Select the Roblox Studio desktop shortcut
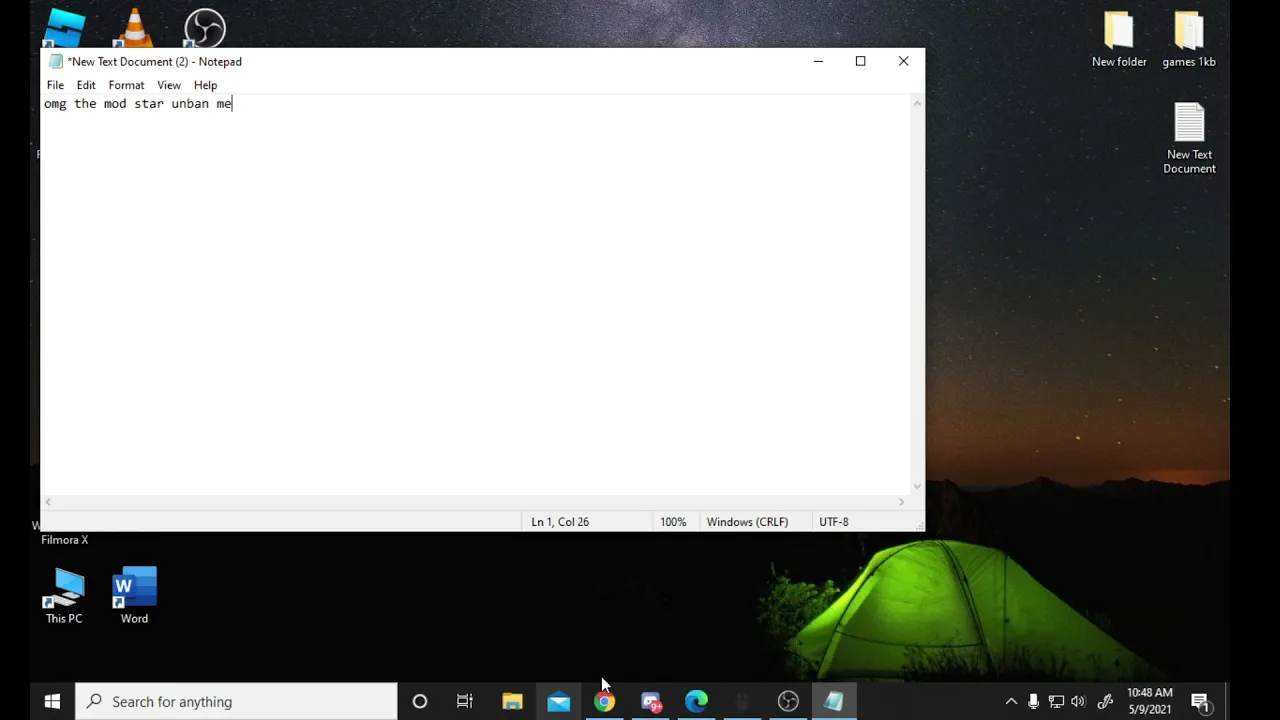The width and height of the screenshot is (1280, 720). tap(66, 28)
